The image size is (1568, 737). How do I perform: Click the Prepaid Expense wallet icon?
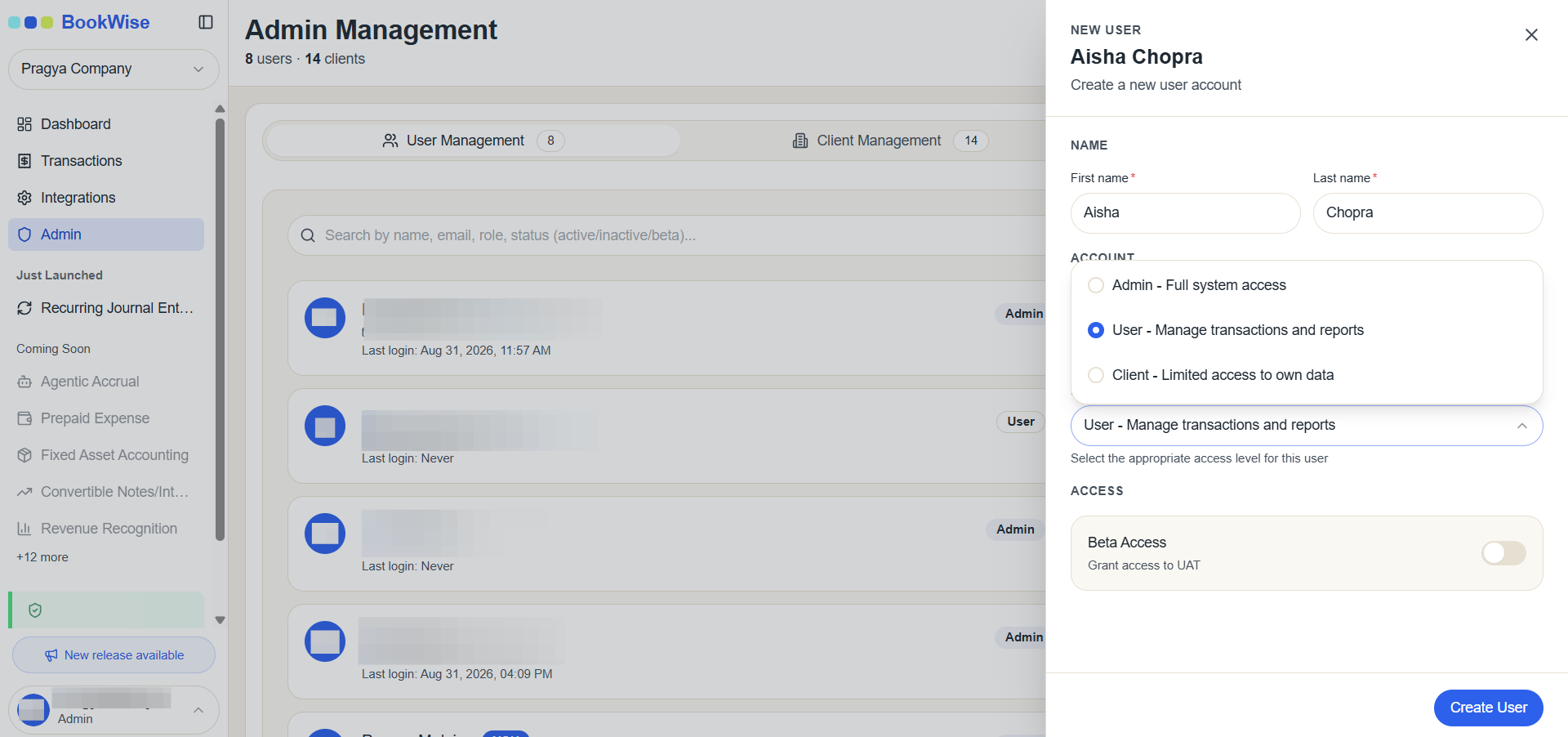[x=24, y=418]
